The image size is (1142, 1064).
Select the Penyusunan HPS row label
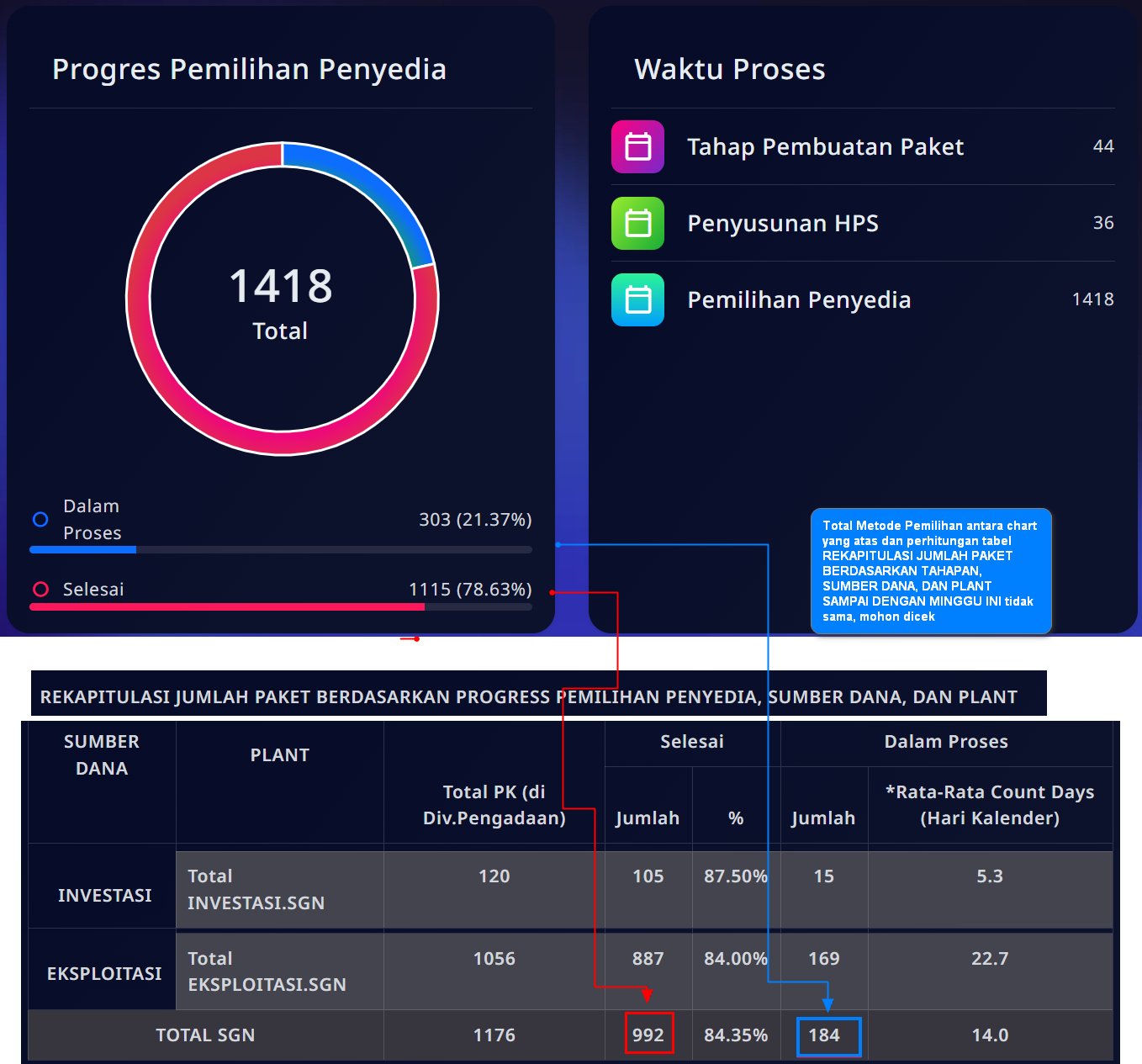coord(783,224)
